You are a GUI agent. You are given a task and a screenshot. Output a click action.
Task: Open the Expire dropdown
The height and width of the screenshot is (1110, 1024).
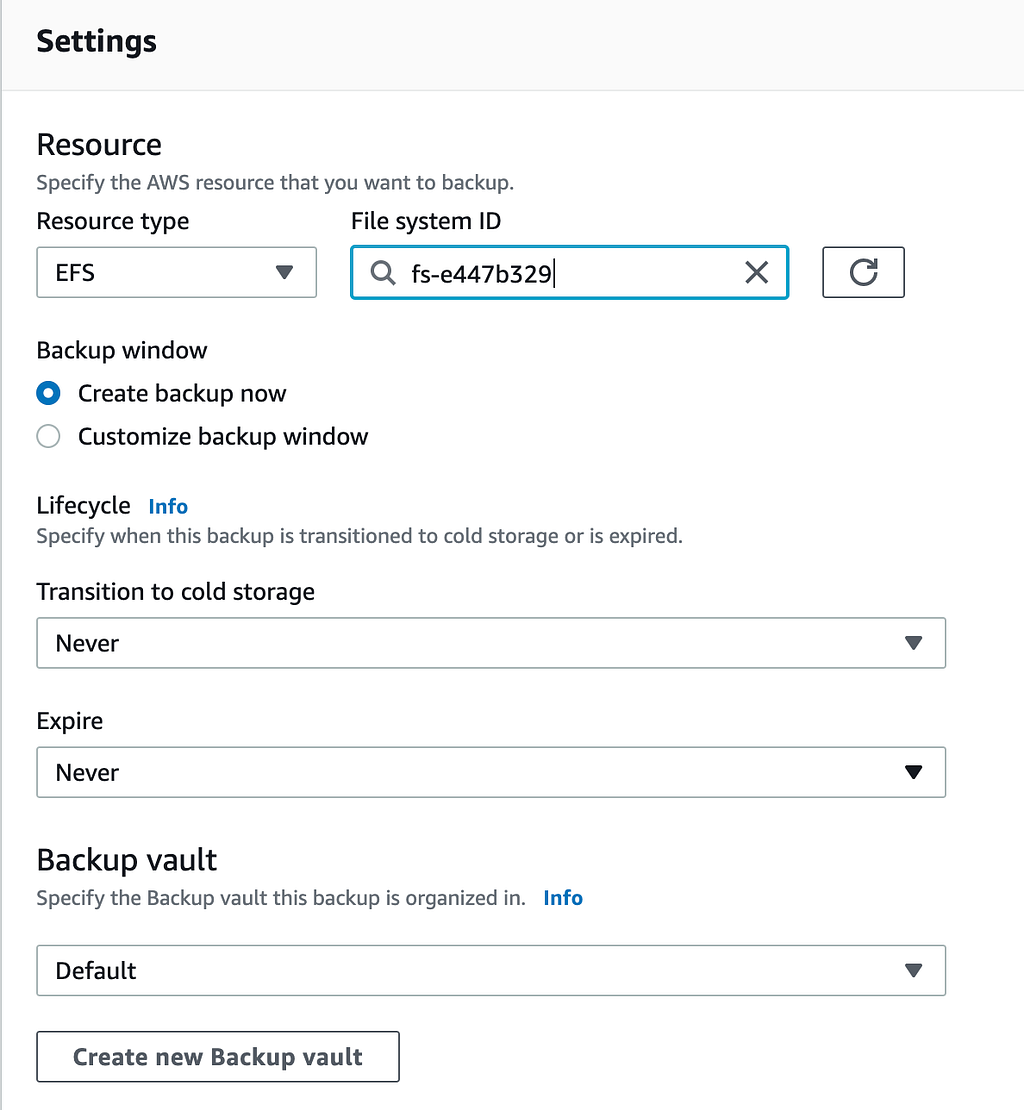(491, 772)
